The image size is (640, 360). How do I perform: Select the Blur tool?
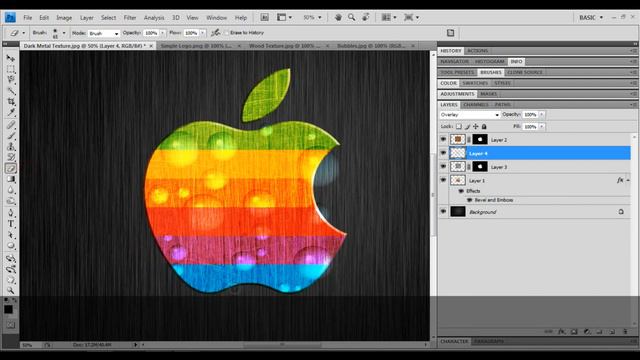pyautogui.click(x=11, y=190)
